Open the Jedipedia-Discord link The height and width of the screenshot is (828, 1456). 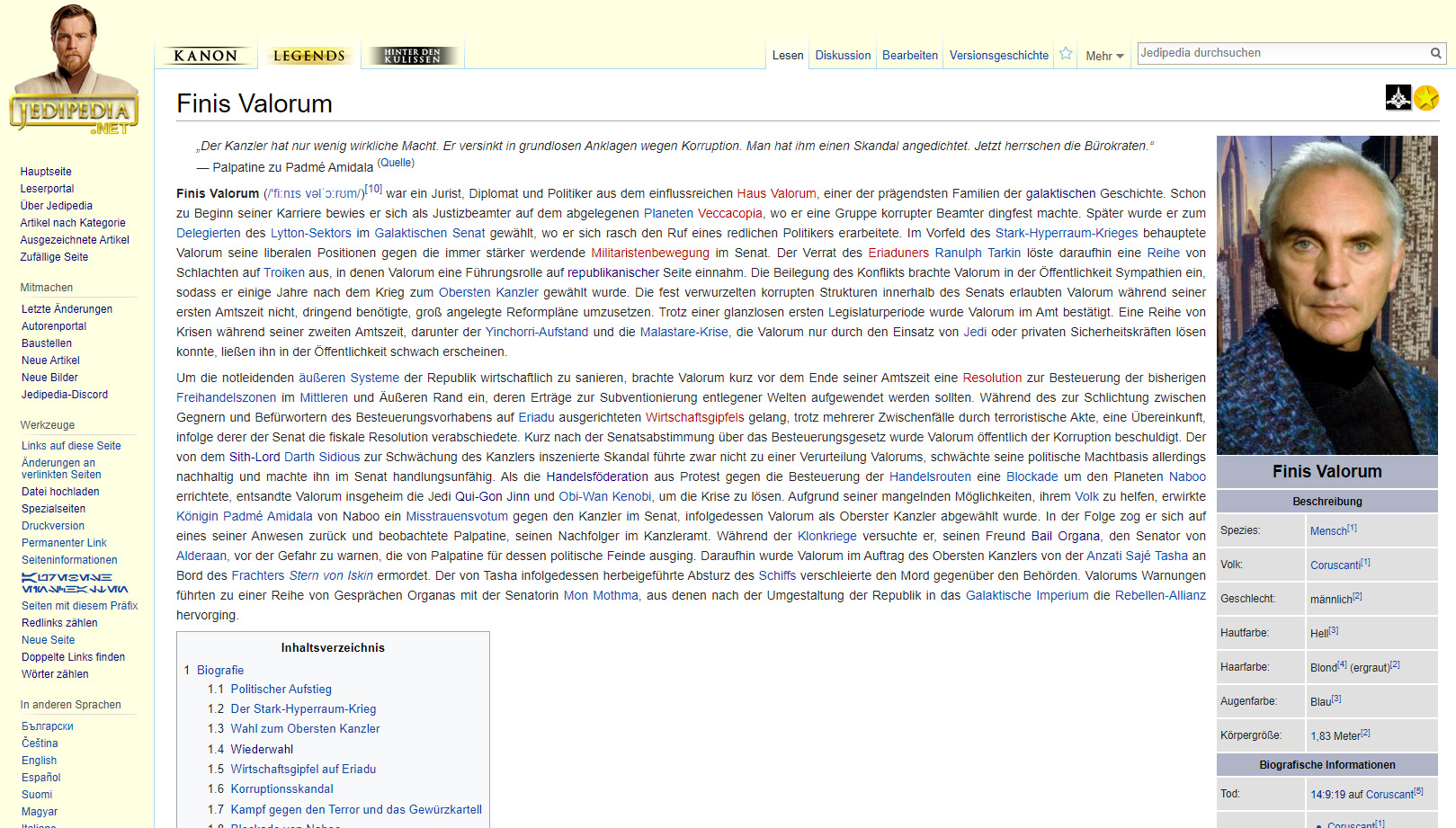pyautogui.click(x=65, y=395)
